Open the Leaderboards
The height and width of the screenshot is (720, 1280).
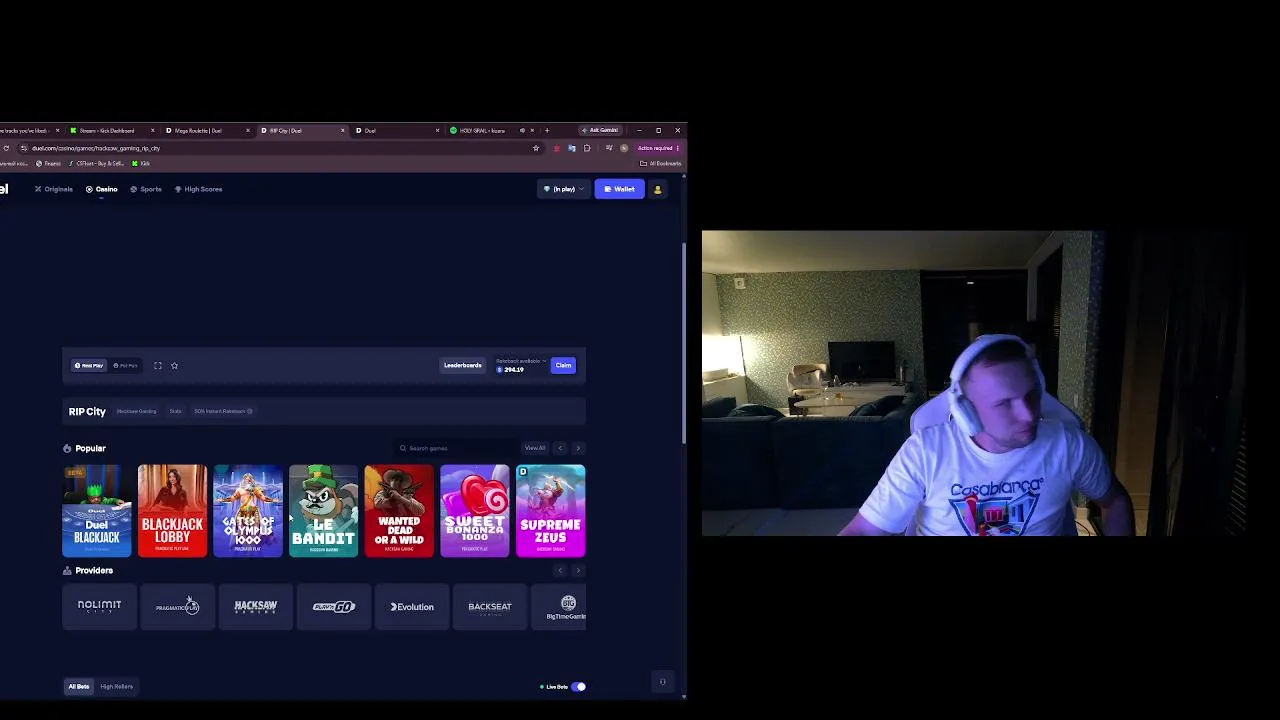463,366
